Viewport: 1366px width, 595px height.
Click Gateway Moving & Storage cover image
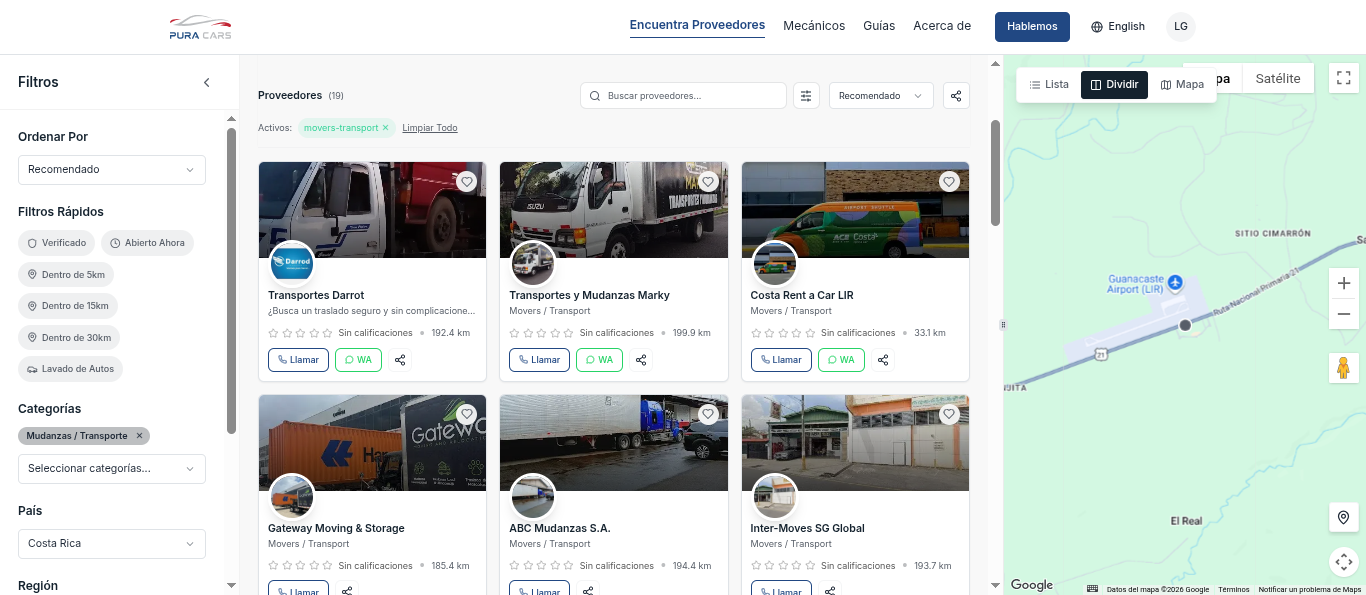pos(372,443)
